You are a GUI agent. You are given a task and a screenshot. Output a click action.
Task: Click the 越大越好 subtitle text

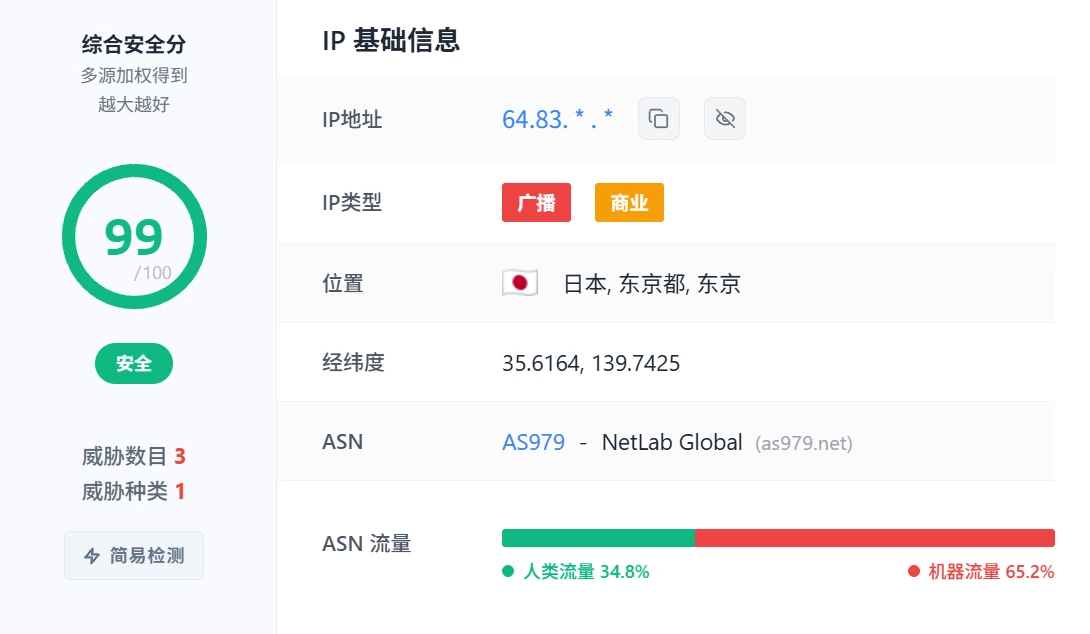133,104
